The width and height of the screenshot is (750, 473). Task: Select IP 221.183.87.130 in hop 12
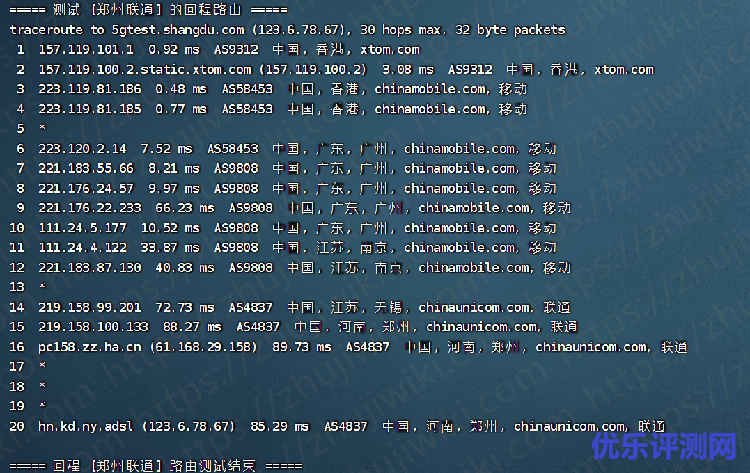90,268
